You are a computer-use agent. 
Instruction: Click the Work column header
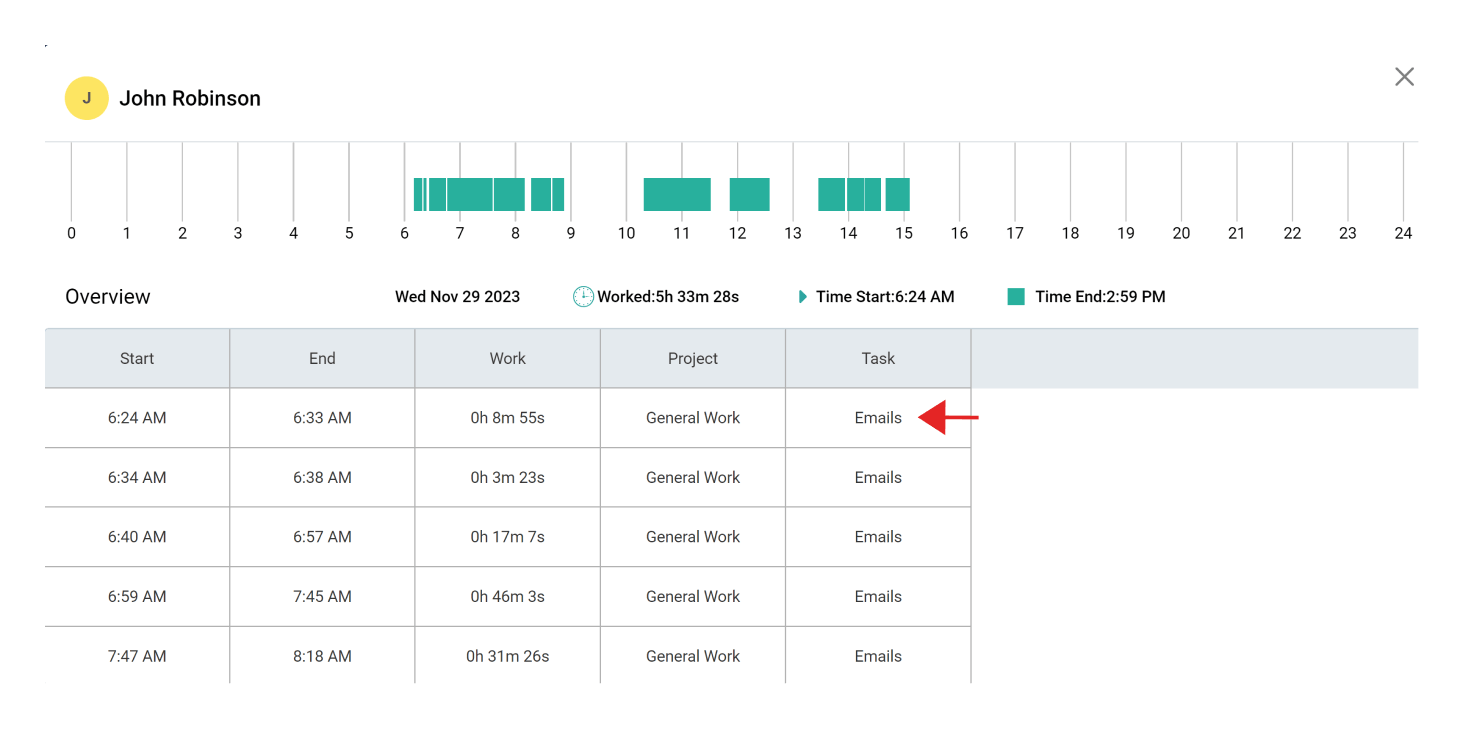[507, 357]
